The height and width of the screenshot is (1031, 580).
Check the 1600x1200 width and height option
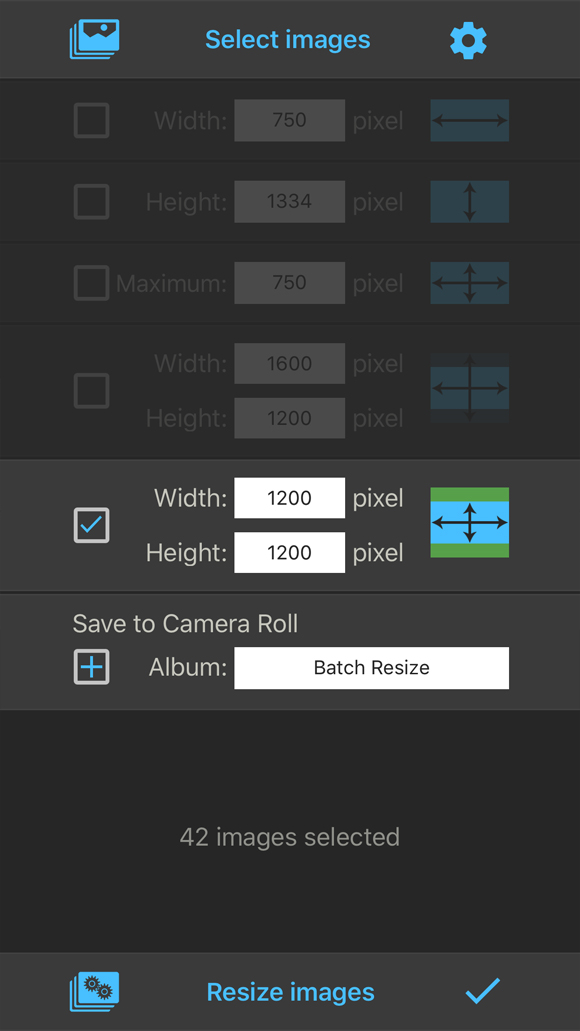point(91,391)
